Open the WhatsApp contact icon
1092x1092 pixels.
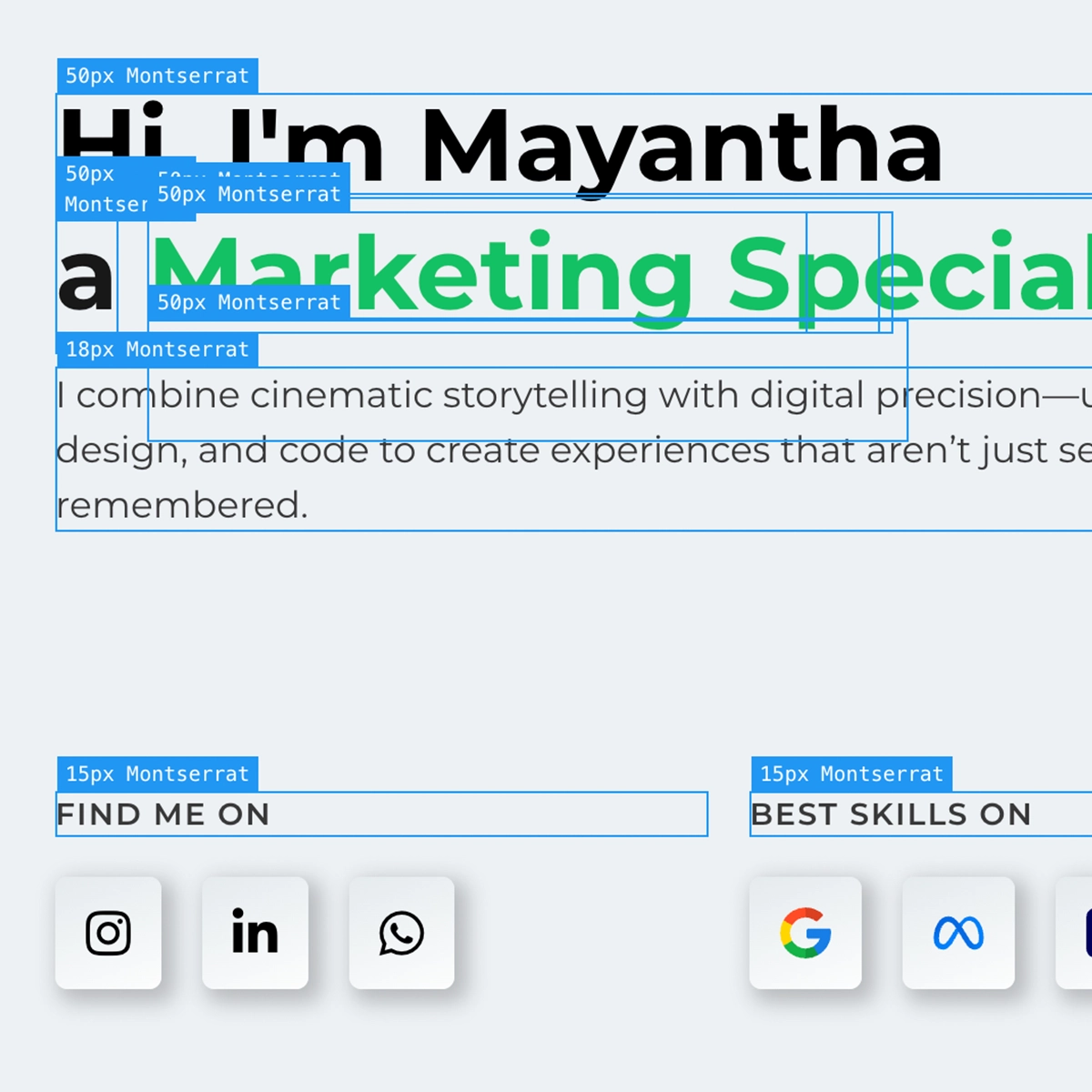click(x=401, y=933)
